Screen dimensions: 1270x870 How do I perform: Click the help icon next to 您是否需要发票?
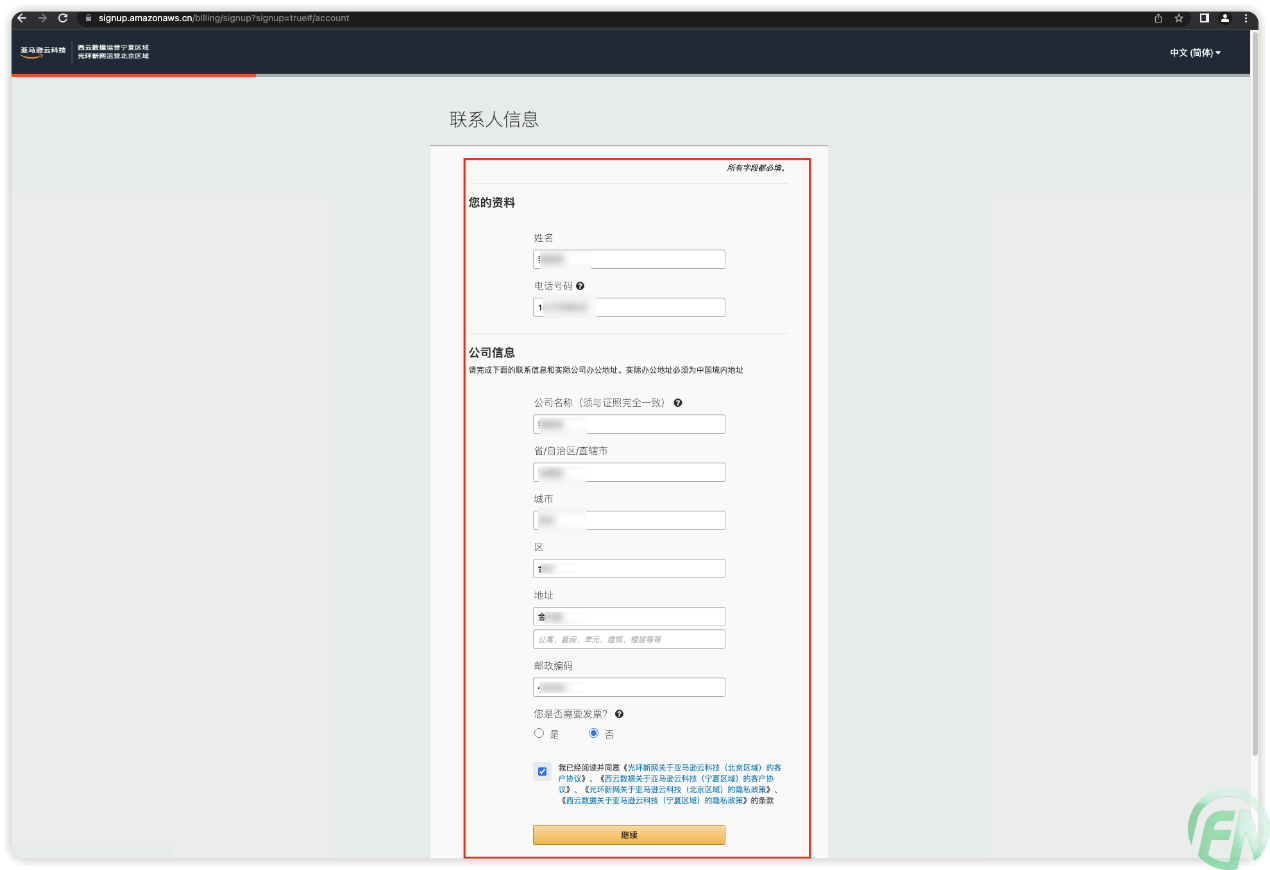pyautogui.click(x=619, y=714)
